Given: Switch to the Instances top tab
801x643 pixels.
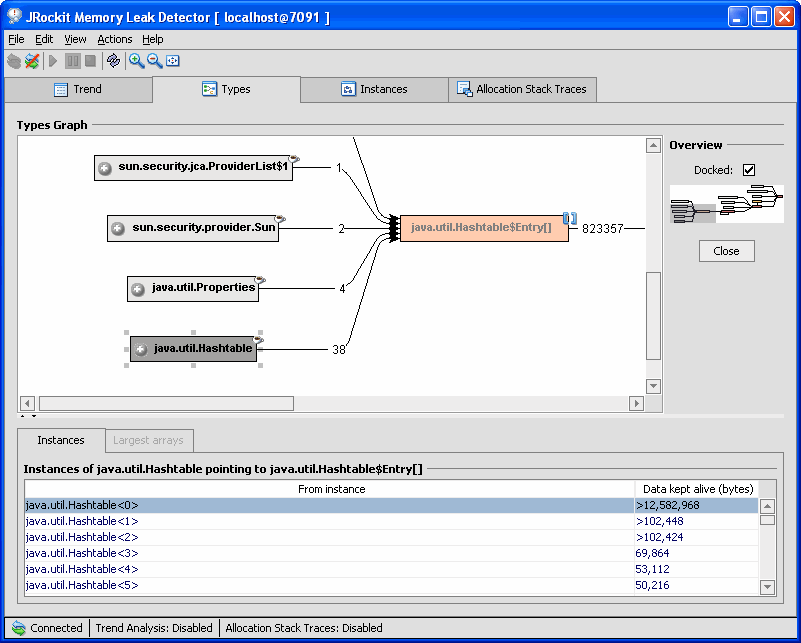Looking at the screenshot, I should tap(374, 89).
